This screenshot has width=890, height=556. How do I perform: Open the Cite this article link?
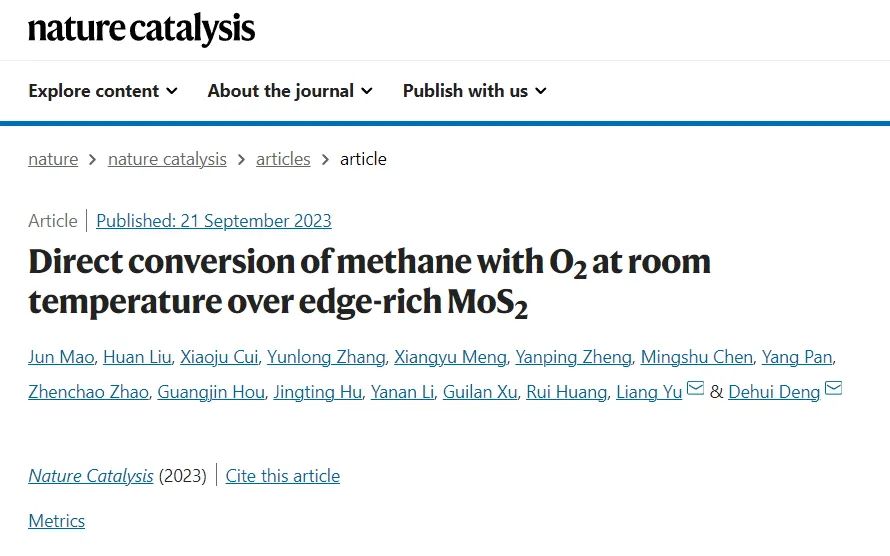[x=283, y=476]
